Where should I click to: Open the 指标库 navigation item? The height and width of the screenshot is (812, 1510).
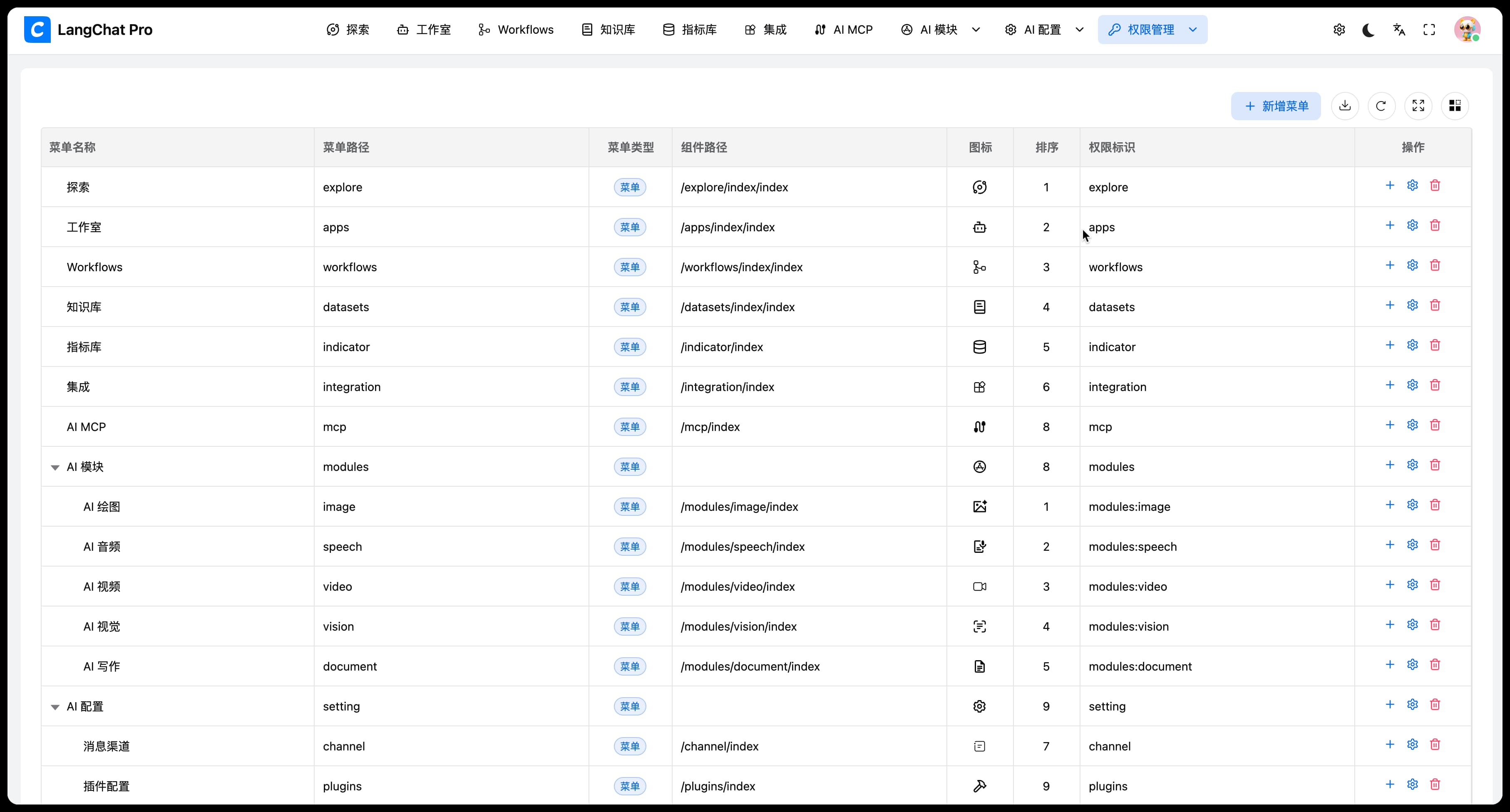pyautogui.click(x=689, y=30)
